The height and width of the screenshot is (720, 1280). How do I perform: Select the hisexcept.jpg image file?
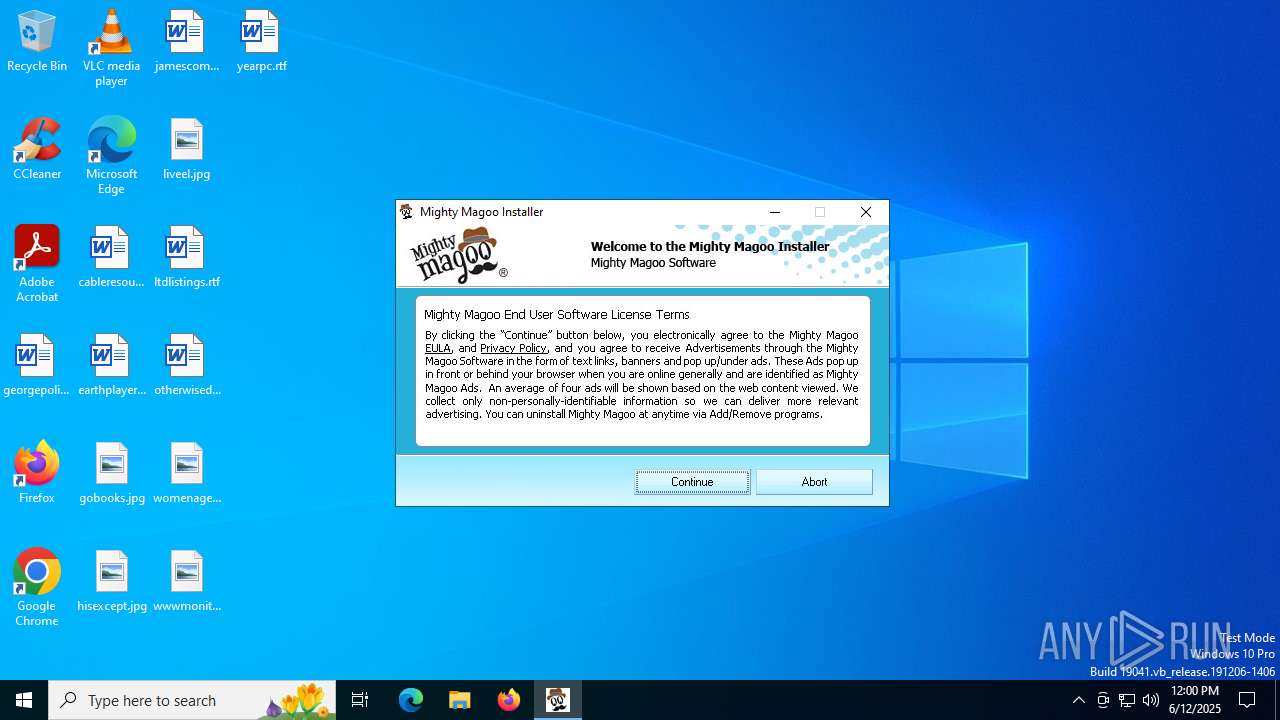(x=111, y=581)
